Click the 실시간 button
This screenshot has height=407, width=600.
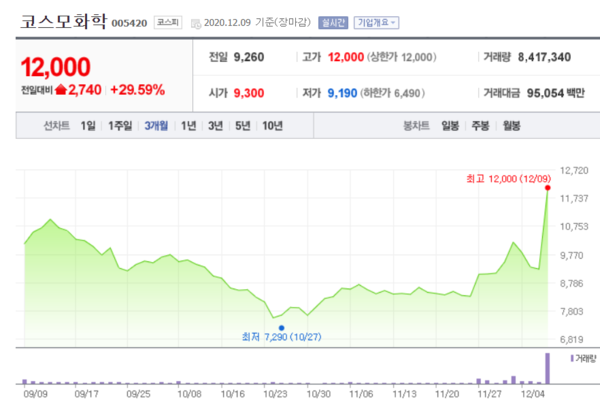(x=333, y=23)
